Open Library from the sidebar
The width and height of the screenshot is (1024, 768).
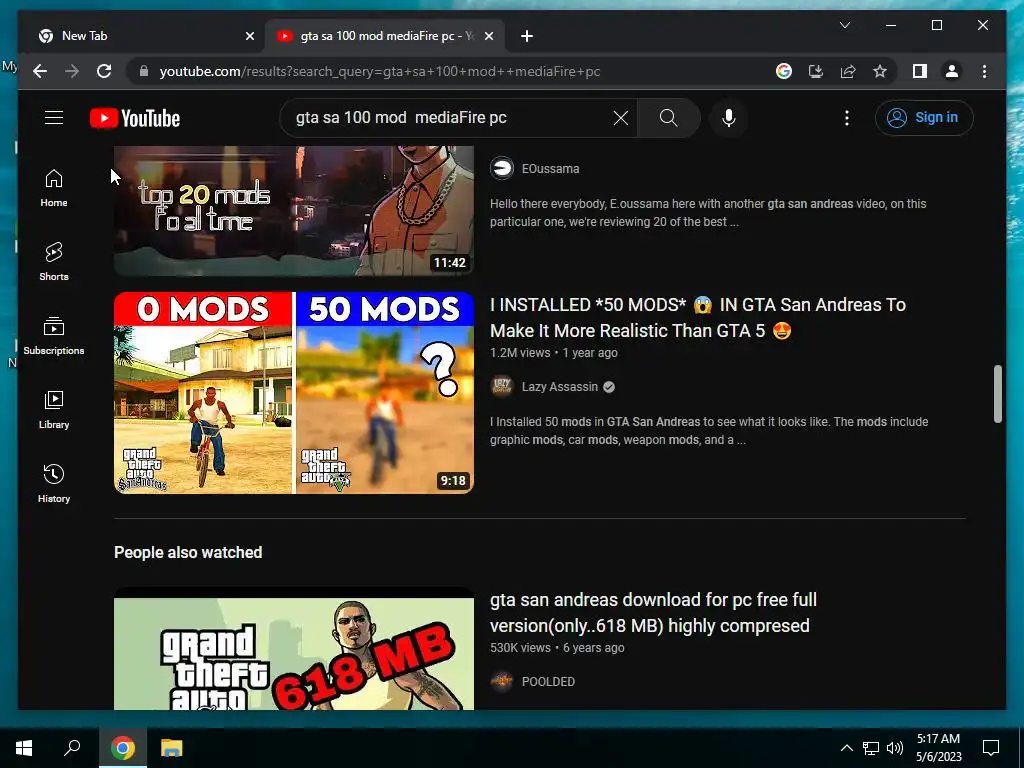(x=54, y=409)
